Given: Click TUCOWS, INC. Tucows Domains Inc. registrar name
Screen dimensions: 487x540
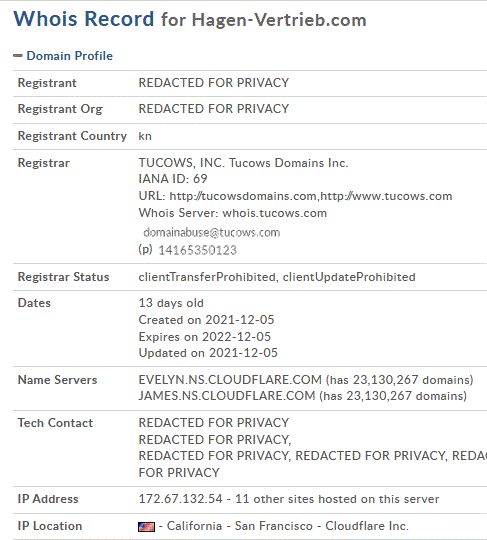Looking at the screenshot, I should point(243,163).
